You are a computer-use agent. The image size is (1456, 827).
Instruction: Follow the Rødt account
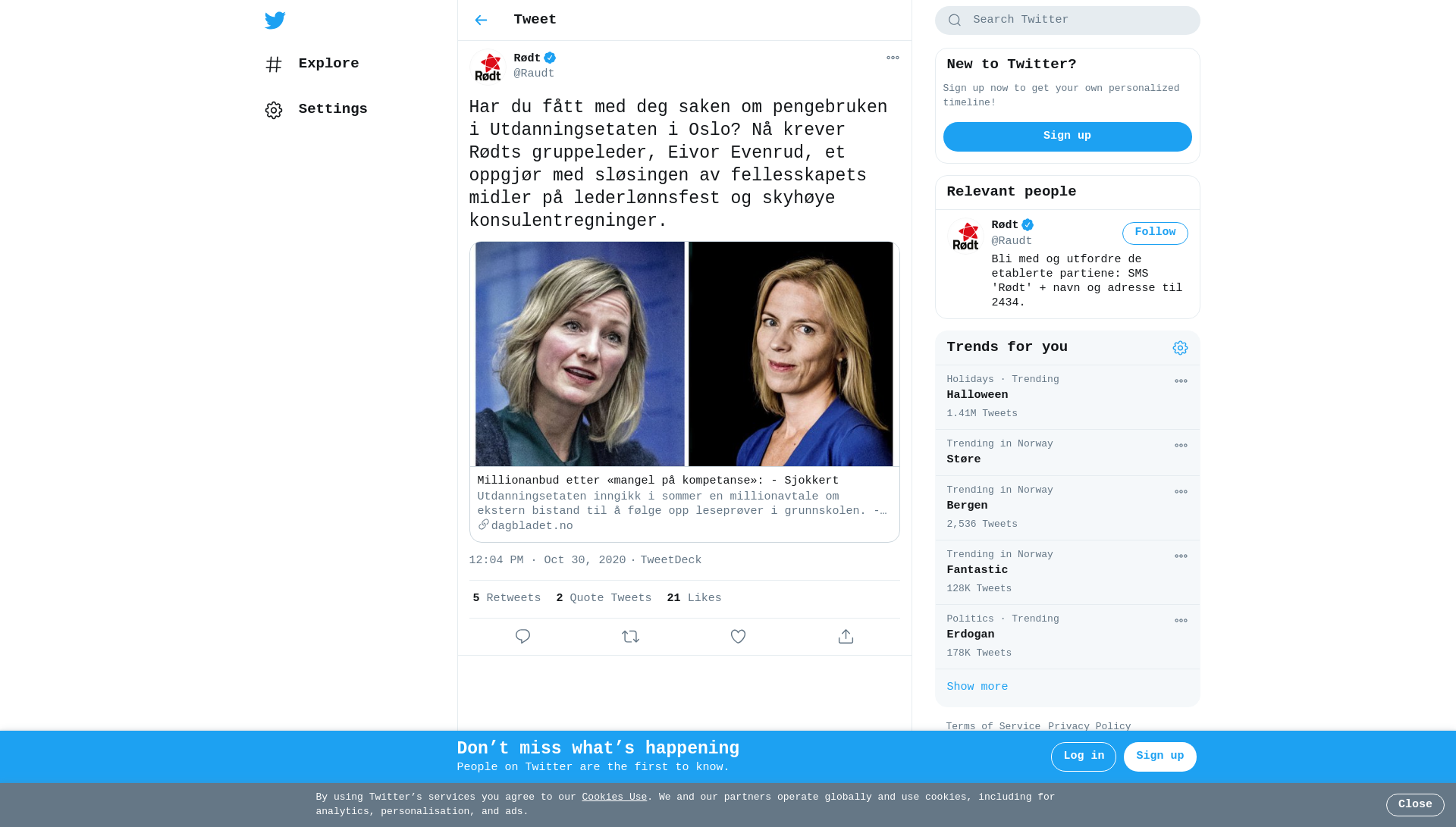1155,233
